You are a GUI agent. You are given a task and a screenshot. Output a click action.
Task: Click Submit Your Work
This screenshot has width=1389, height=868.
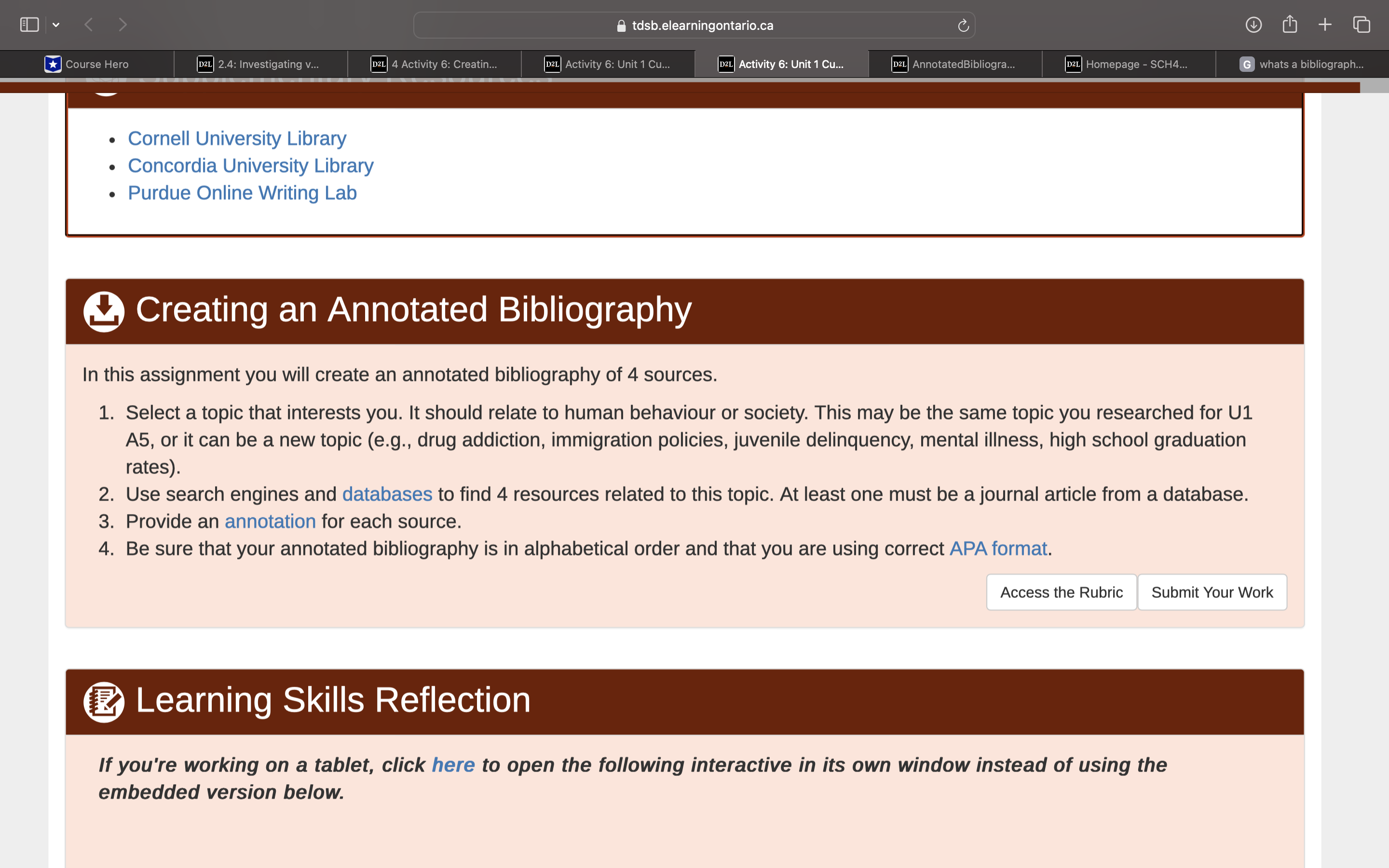coord(1212,592)
